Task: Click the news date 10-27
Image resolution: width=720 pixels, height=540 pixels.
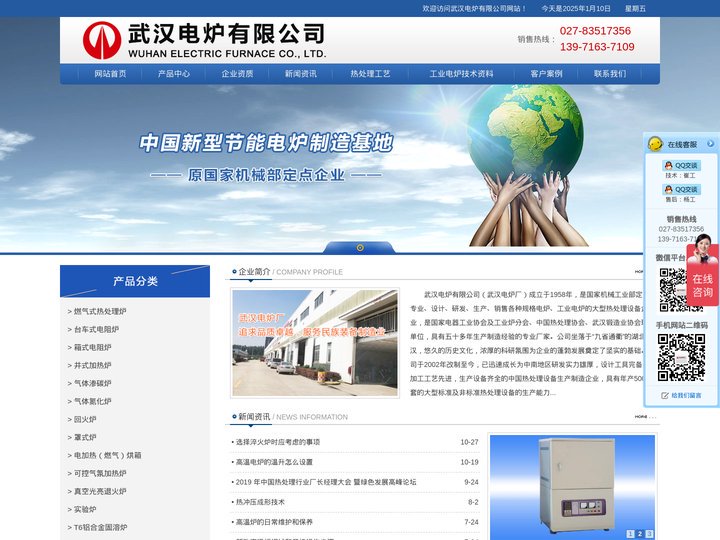Action: tap(469, 442)
